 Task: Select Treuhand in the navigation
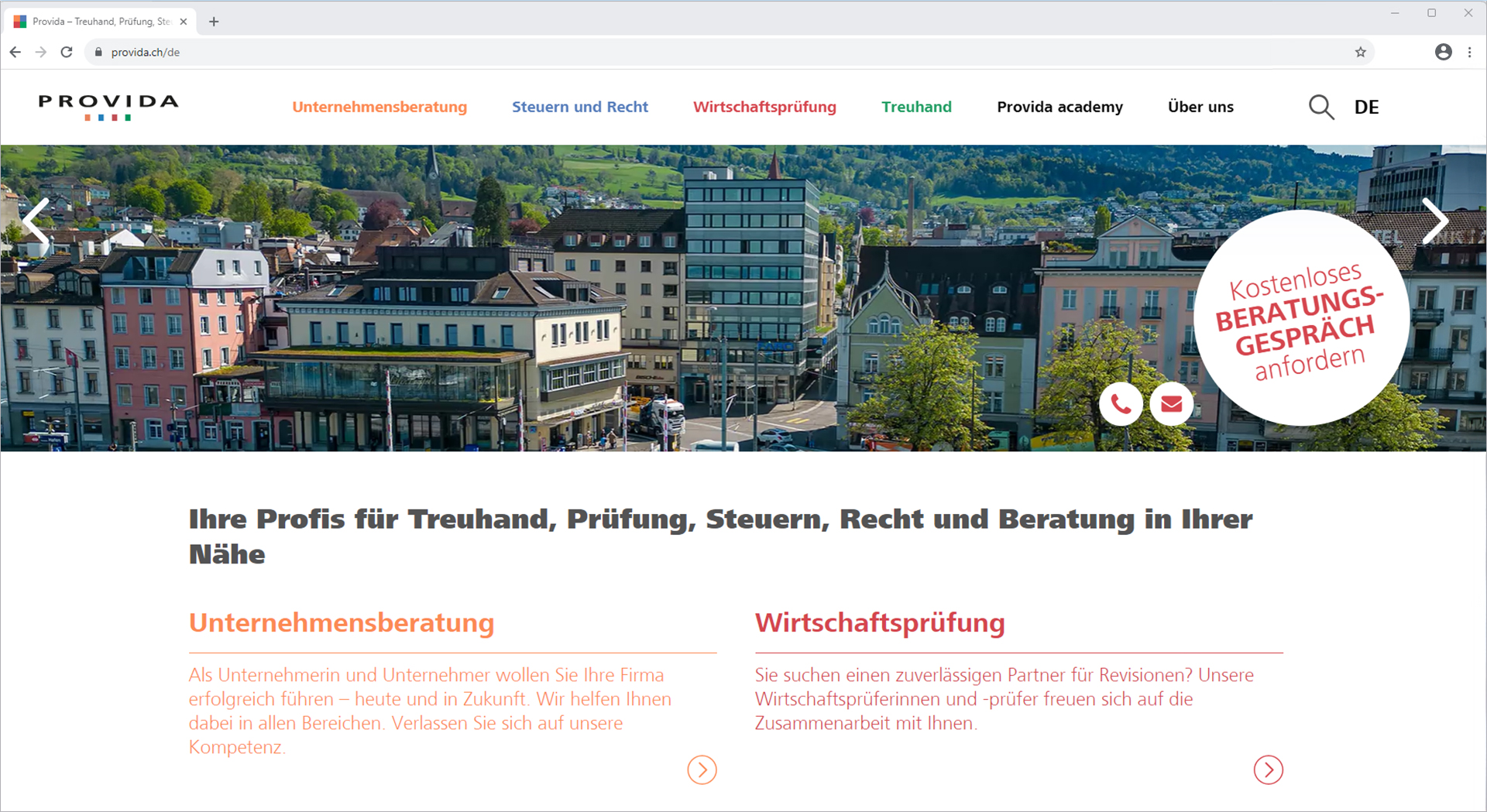(x=916, y=107)
